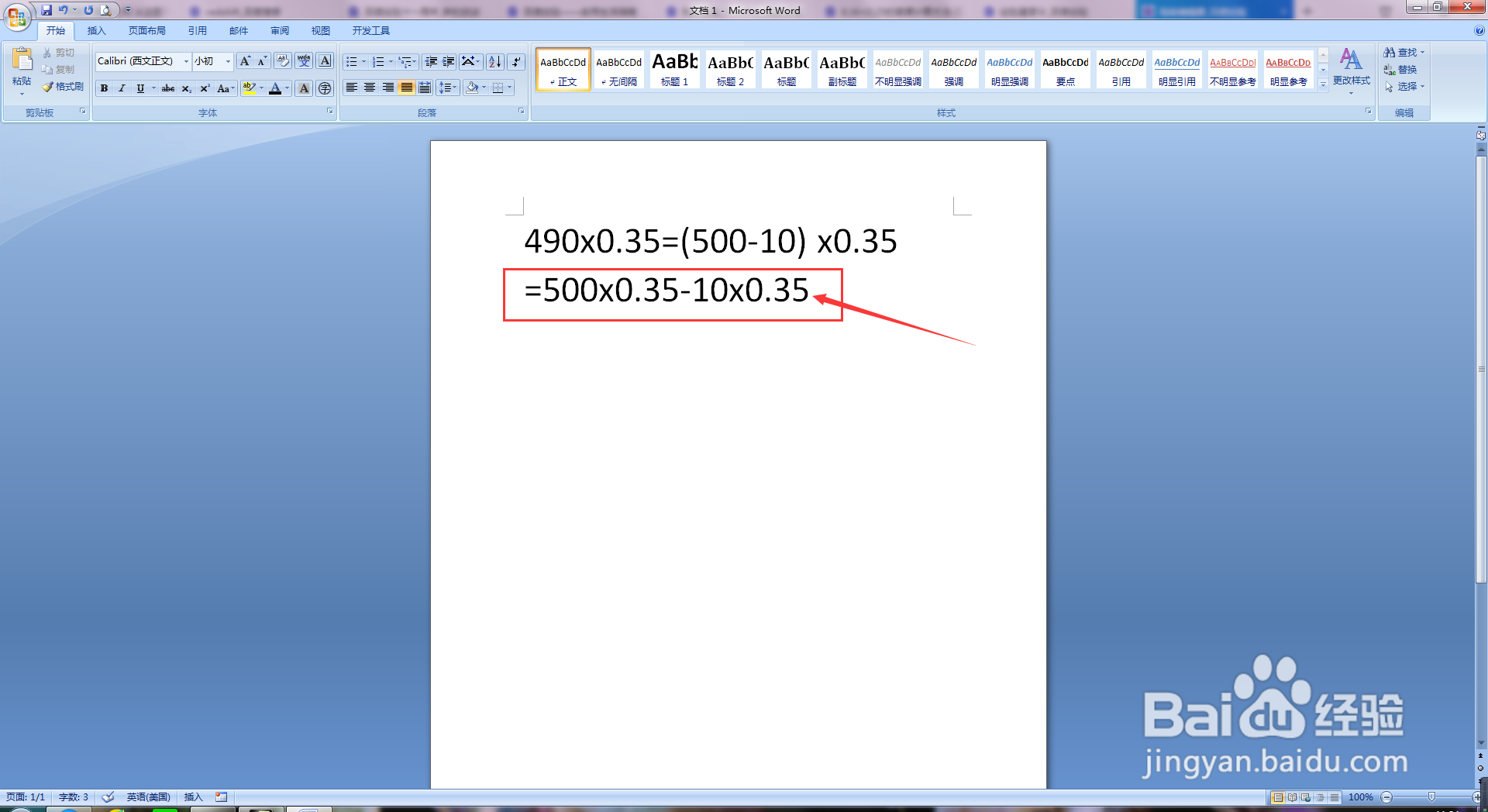Sort text with the A-Z icon
1488x812 pixels.
pyautogui.click(x=494, y=61)
